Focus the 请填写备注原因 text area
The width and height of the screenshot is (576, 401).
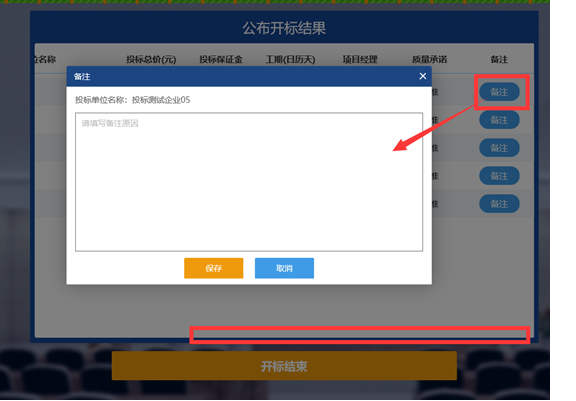pyautogui.click(x=249, y=182)
